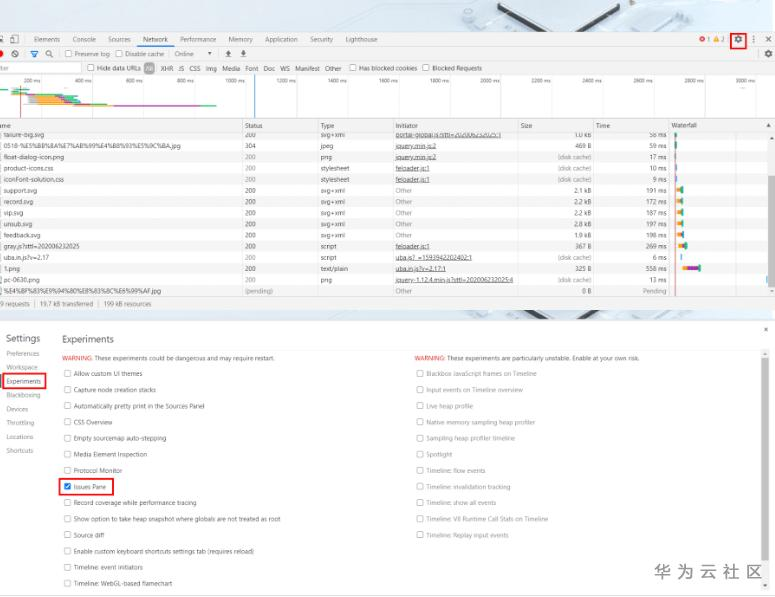Switch to the Console tab
This screenshot has height=597, width=775.
pos(84,40)
